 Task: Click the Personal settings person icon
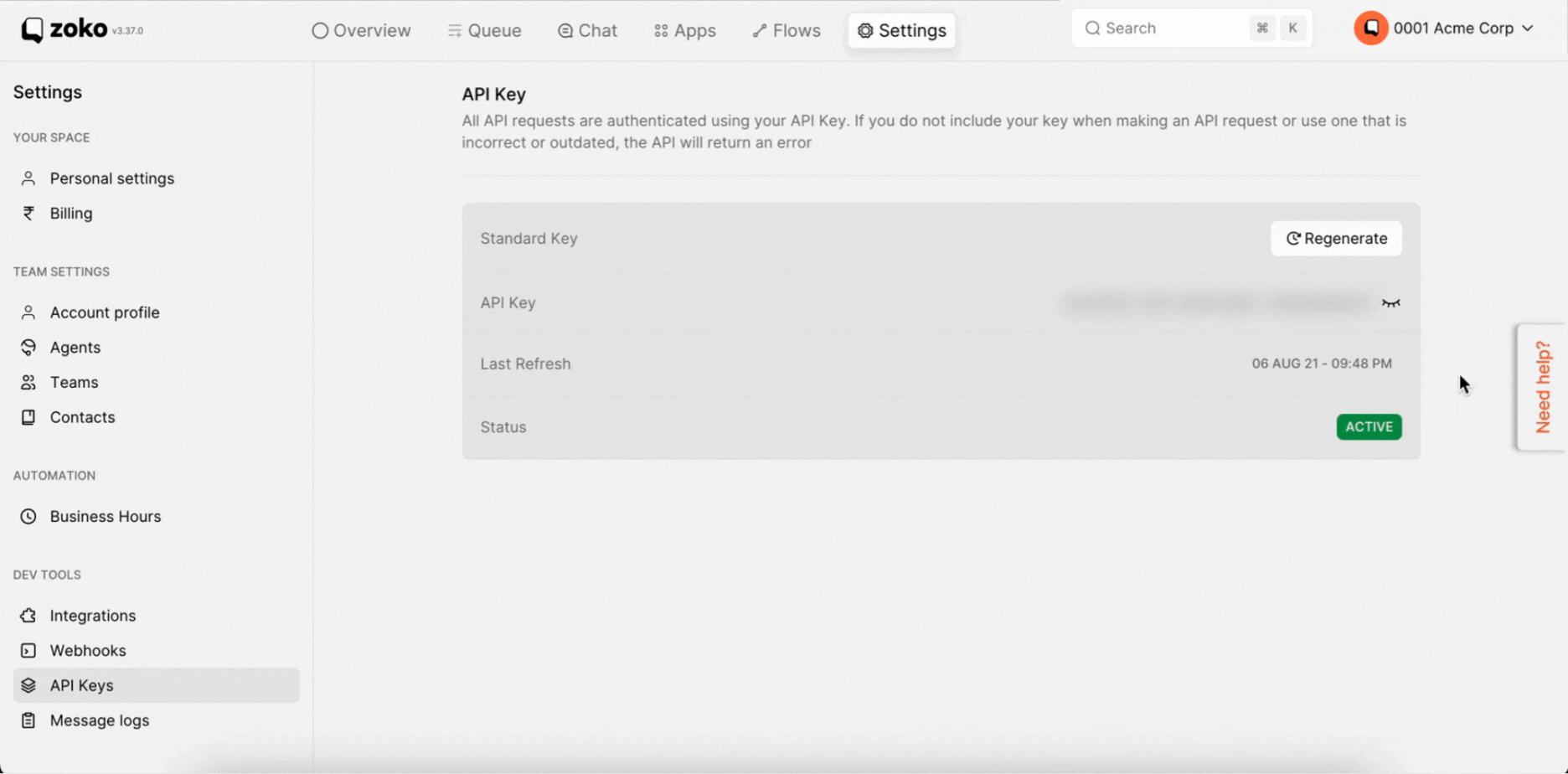coord(28,178)
